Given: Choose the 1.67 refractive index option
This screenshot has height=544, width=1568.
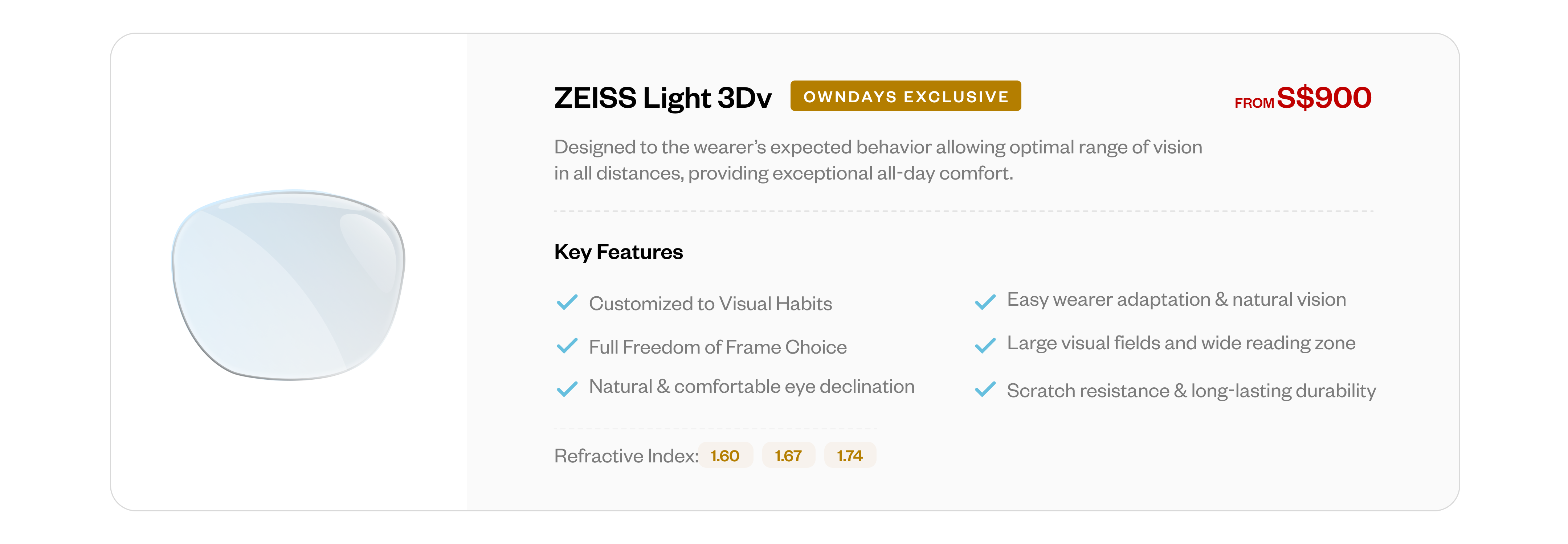Looking at the screenshot, I should [788, 455].
